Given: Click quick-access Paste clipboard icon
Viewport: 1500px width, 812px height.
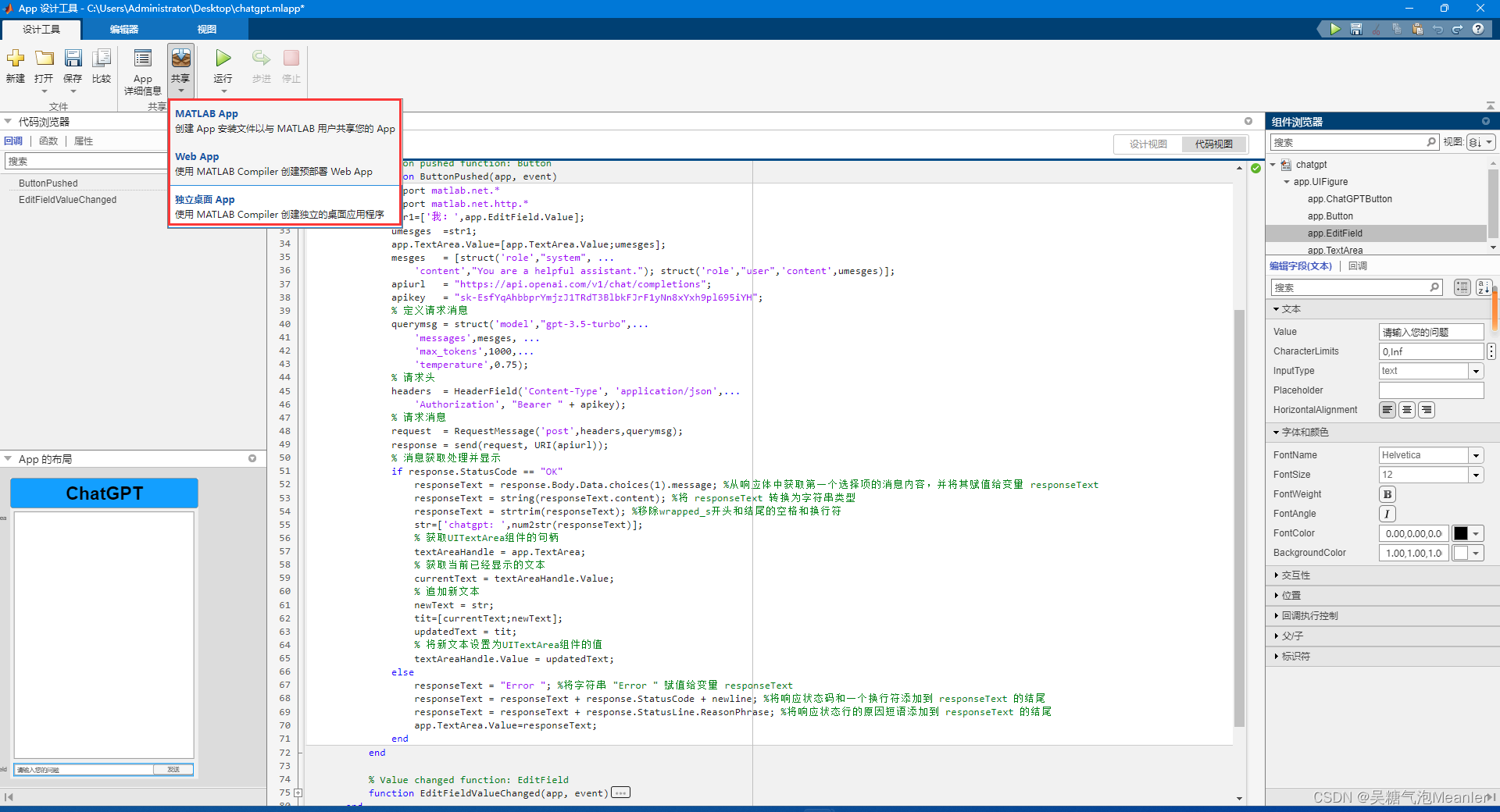Looking at the screenshot, I should pyautogui.click(x=1417, y=29).
